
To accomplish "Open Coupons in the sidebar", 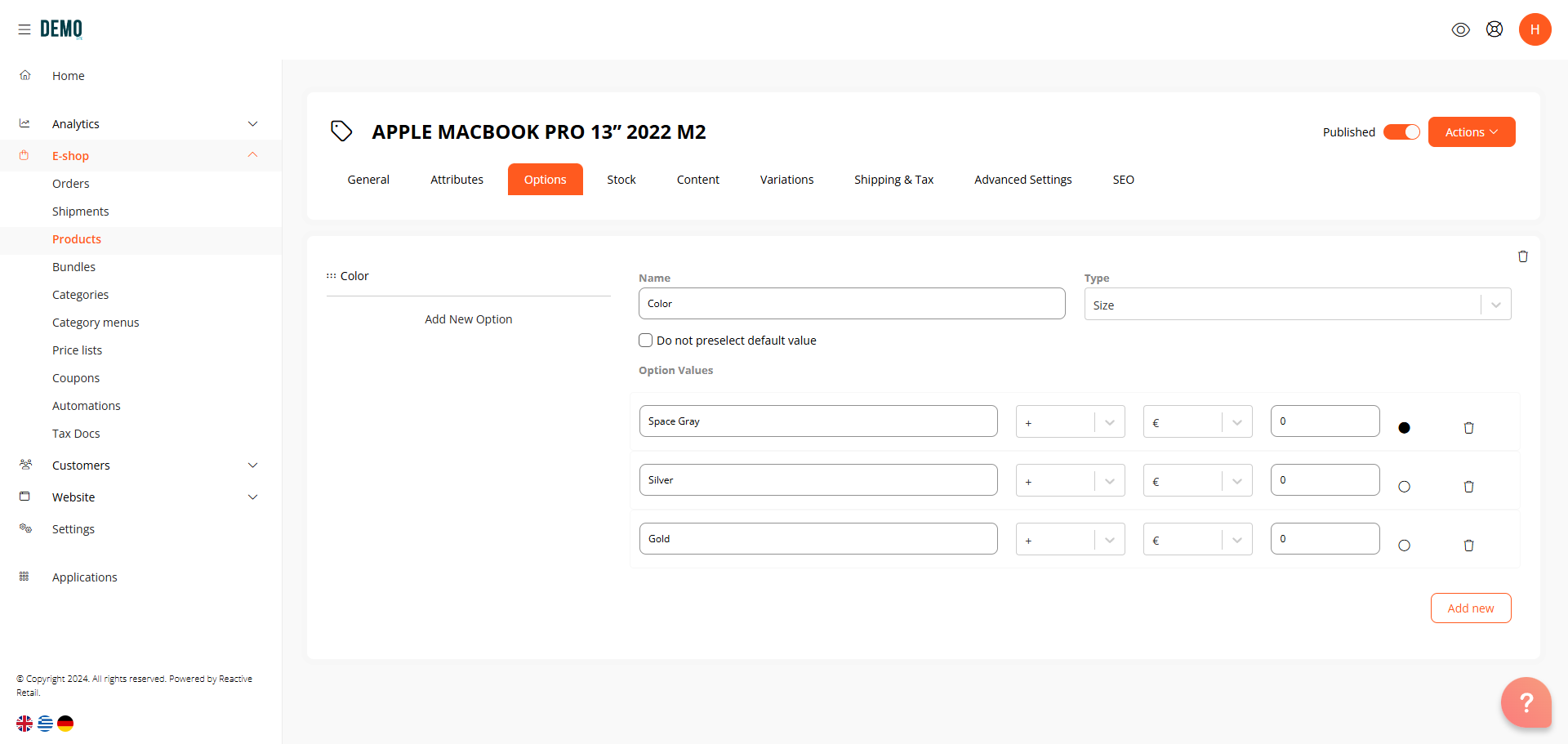I will click(x=76, y=378).
